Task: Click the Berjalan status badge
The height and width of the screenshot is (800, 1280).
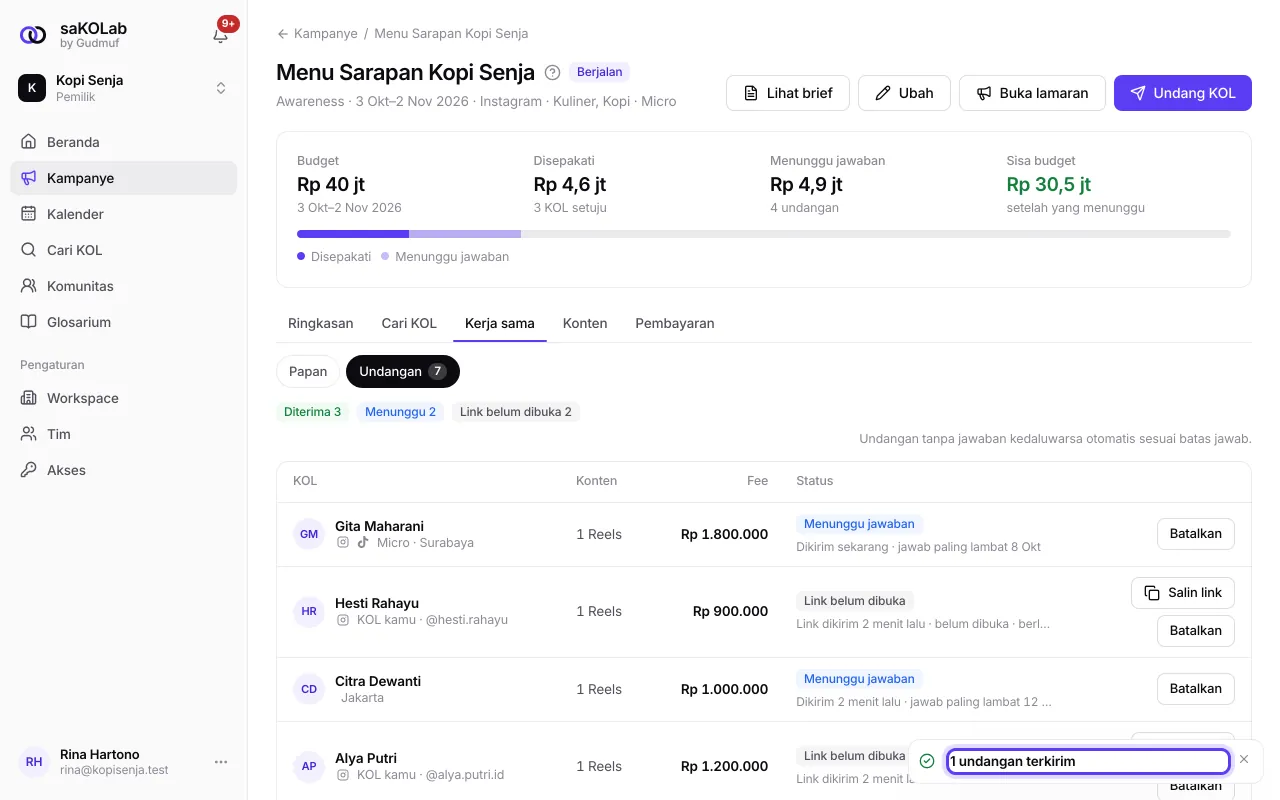Action: coord(600,72)
